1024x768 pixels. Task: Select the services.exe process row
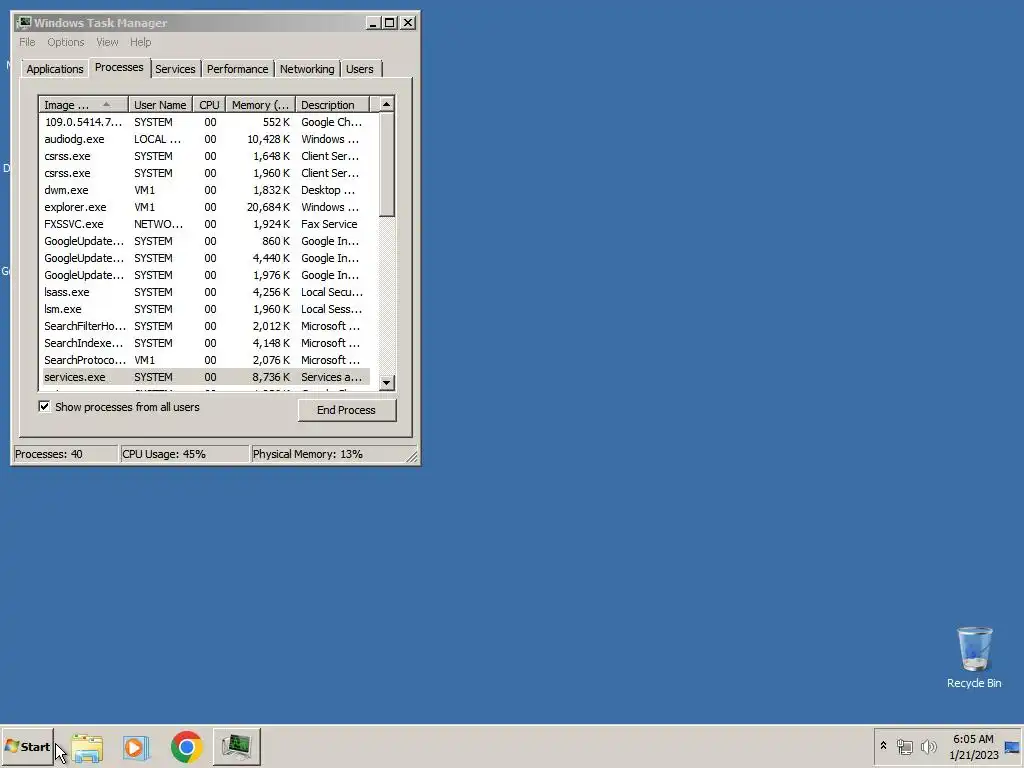[206, 377]
